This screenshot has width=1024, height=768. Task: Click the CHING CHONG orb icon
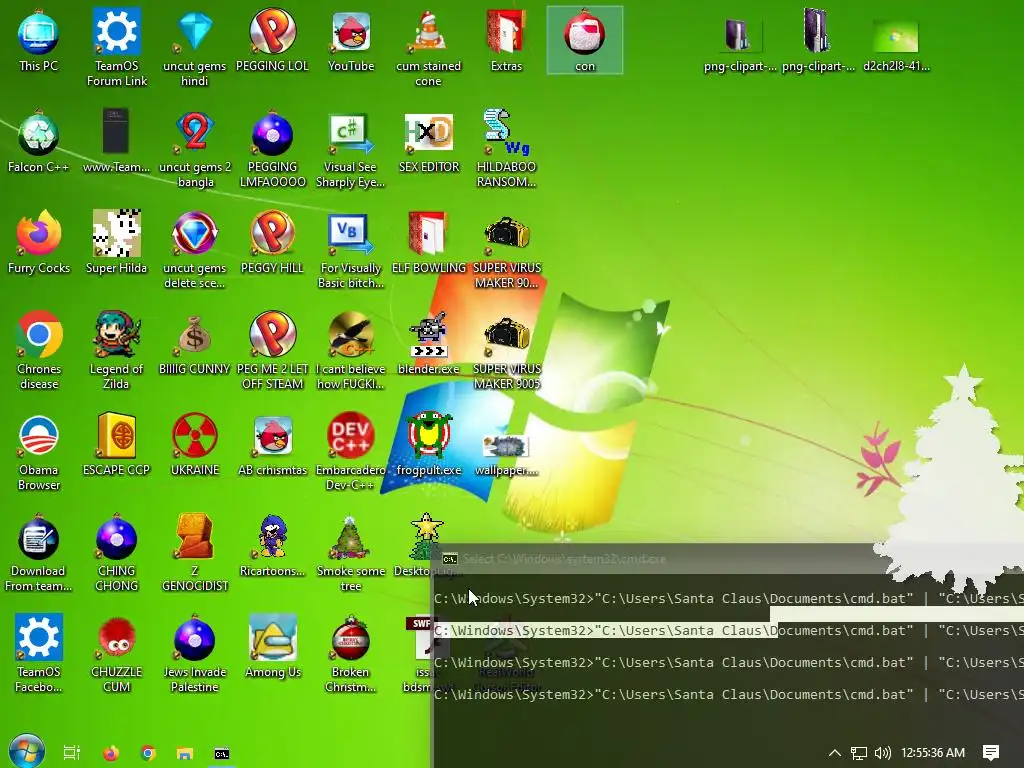pos(116,537)
